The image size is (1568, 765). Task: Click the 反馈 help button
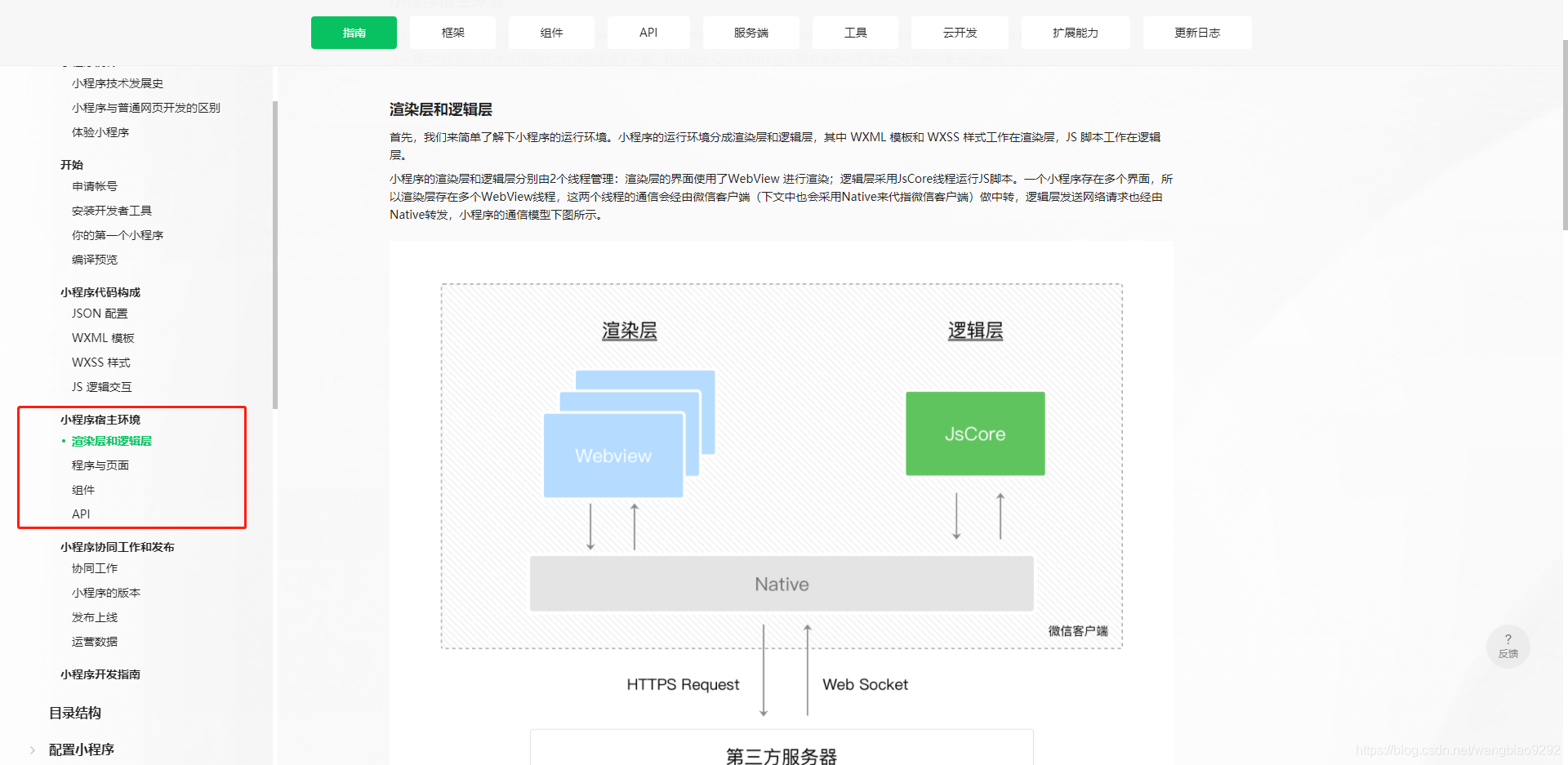(1508, 647)
